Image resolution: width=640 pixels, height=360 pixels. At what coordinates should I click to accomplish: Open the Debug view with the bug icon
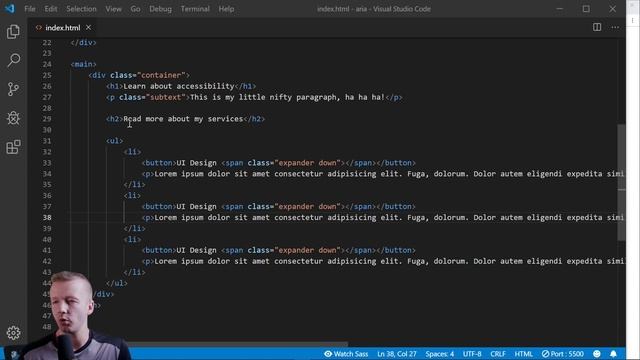pyautogui.click(x=13, y=118)
